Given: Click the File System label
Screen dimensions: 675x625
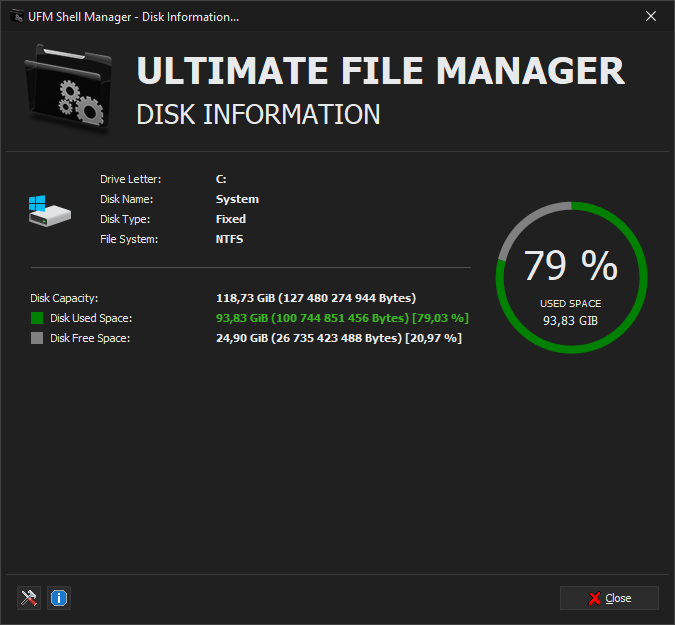Looking at the screenshot, I should pyautogui.click(x=129, y=239).
